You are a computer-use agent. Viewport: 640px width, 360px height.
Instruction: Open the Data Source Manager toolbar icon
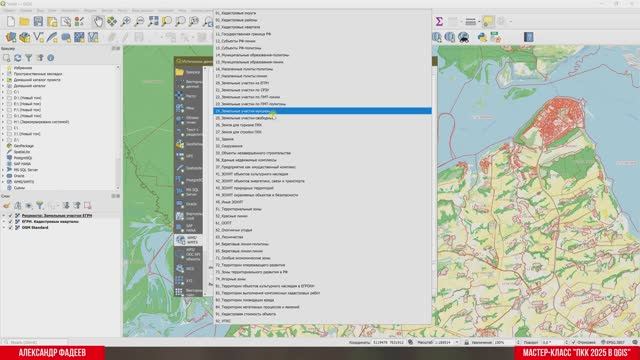click(x=11, y=38)
